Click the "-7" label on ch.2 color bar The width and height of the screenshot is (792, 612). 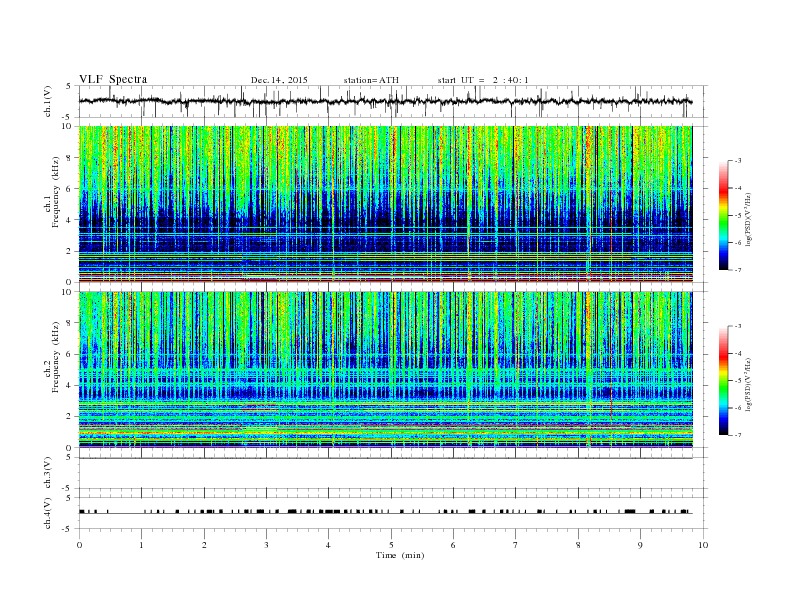click(737, 435)
